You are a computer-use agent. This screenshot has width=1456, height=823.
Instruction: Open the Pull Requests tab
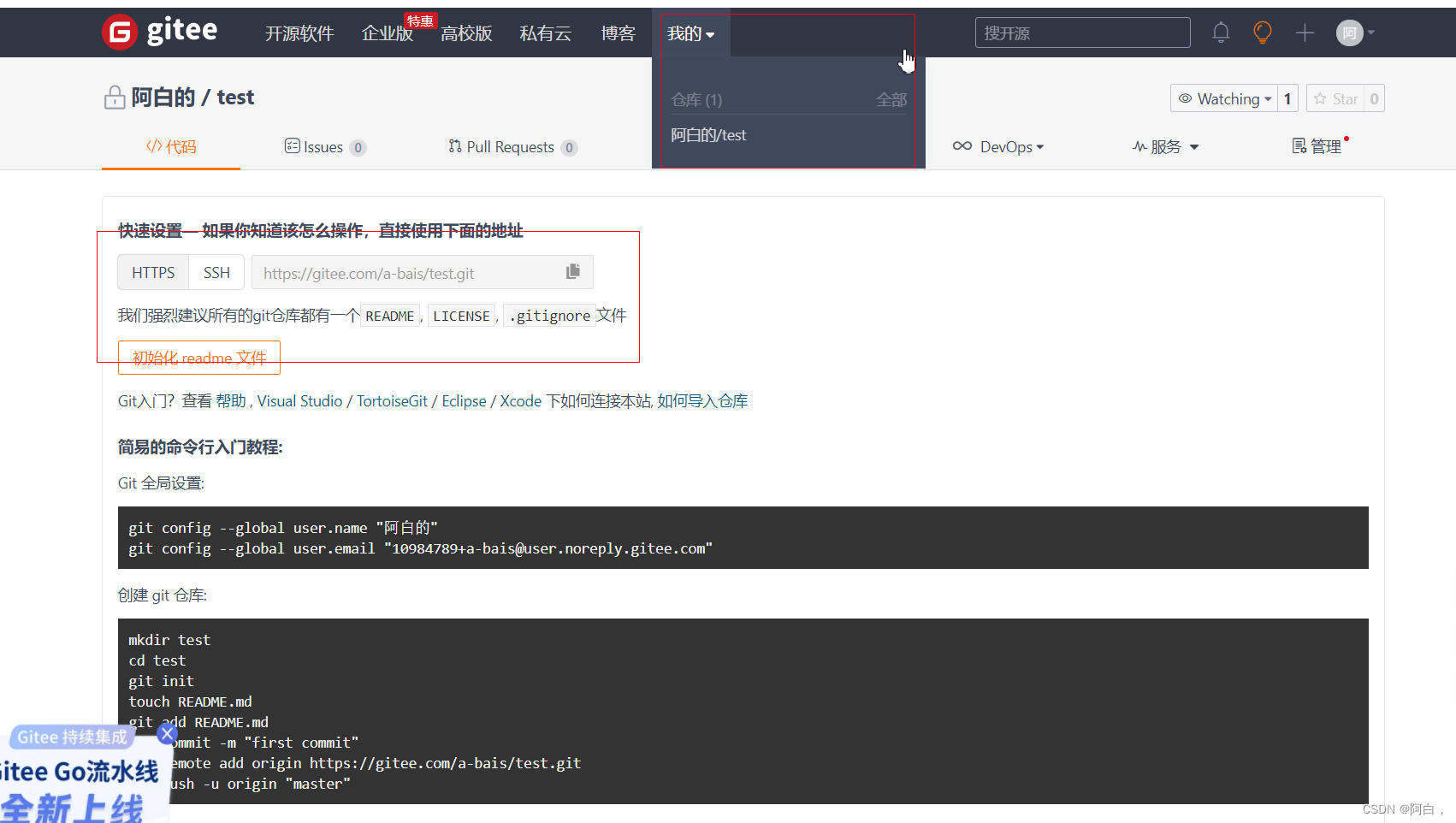(512, 147)
